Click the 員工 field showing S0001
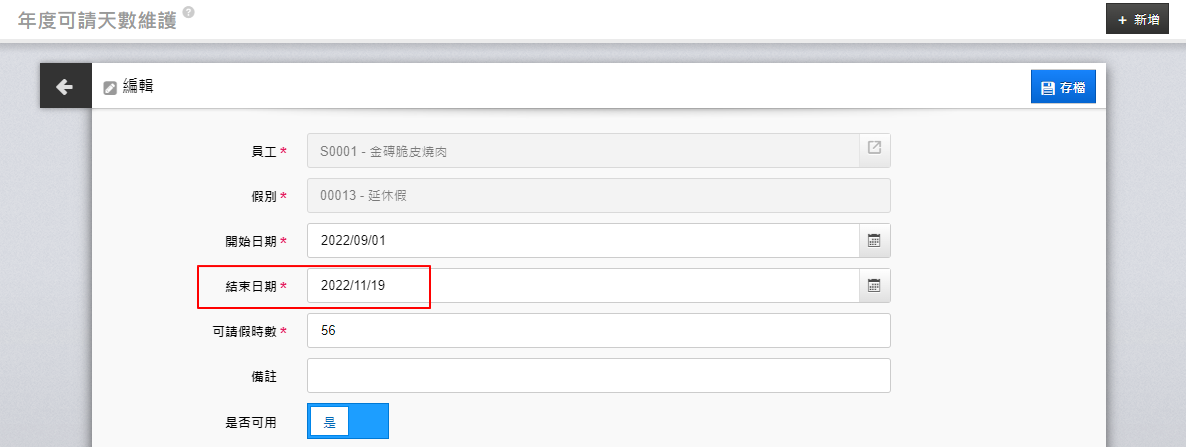This screenshot has width=1186, height=447. [582, 151]
